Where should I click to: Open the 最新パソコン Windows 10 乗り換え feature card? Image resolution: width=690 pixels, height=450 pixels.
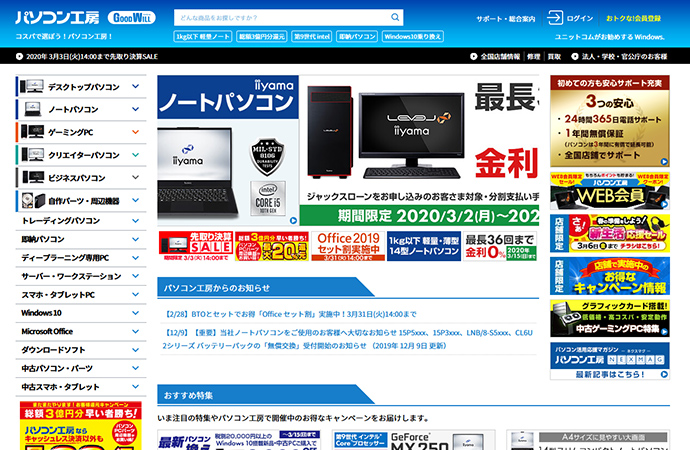[239, 440]
